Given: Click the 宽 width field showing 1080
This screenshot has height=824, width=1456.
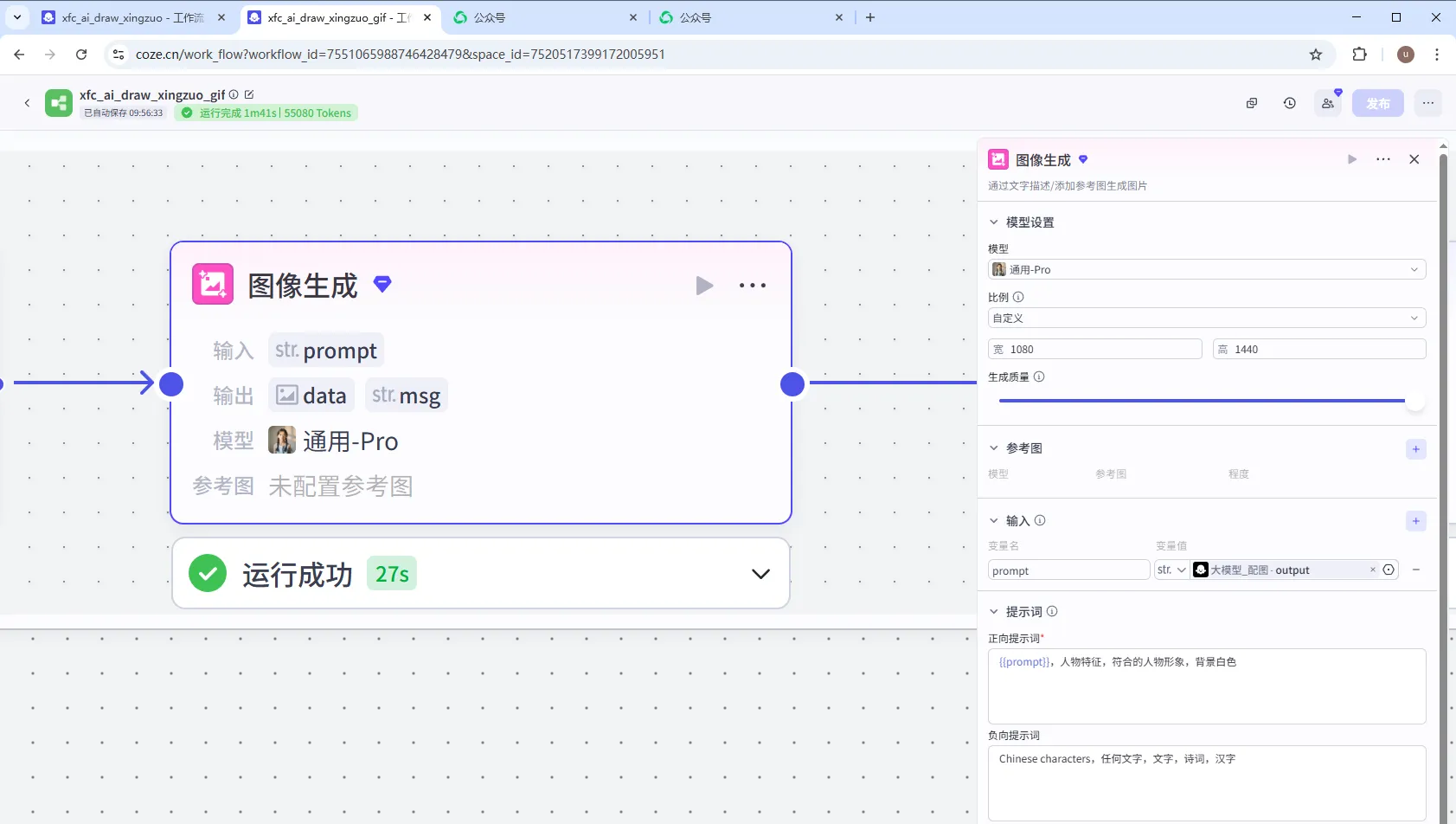Looking at the screenshot, I should coord(1094,349).
